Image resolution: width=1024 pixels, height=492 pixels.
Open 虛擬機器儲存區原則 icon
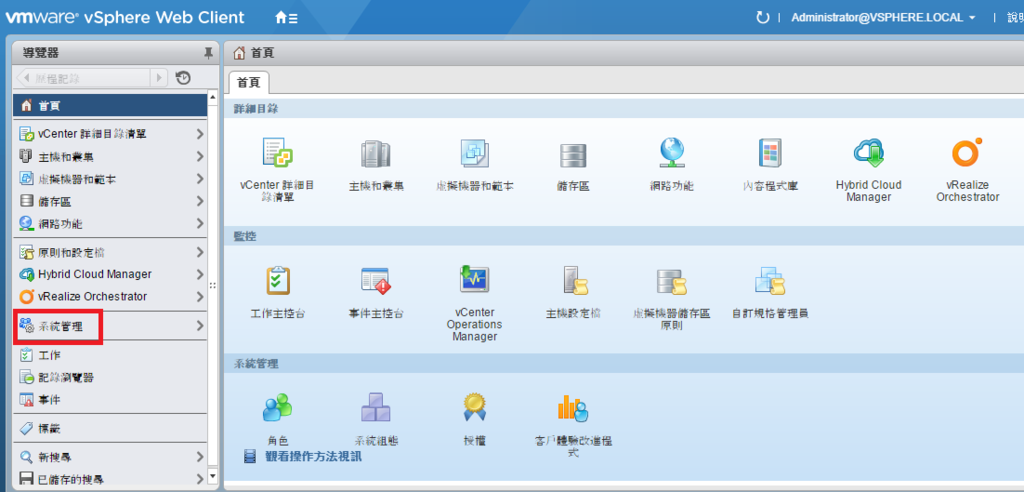[672, 282]
